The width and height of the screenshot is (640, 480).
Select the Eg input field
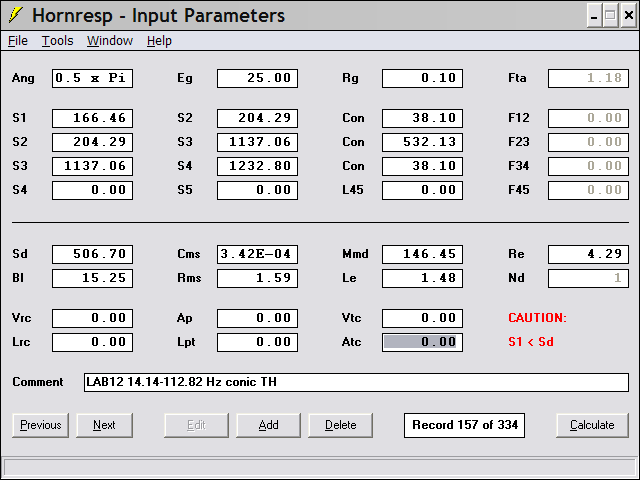[x=258, y=78]
